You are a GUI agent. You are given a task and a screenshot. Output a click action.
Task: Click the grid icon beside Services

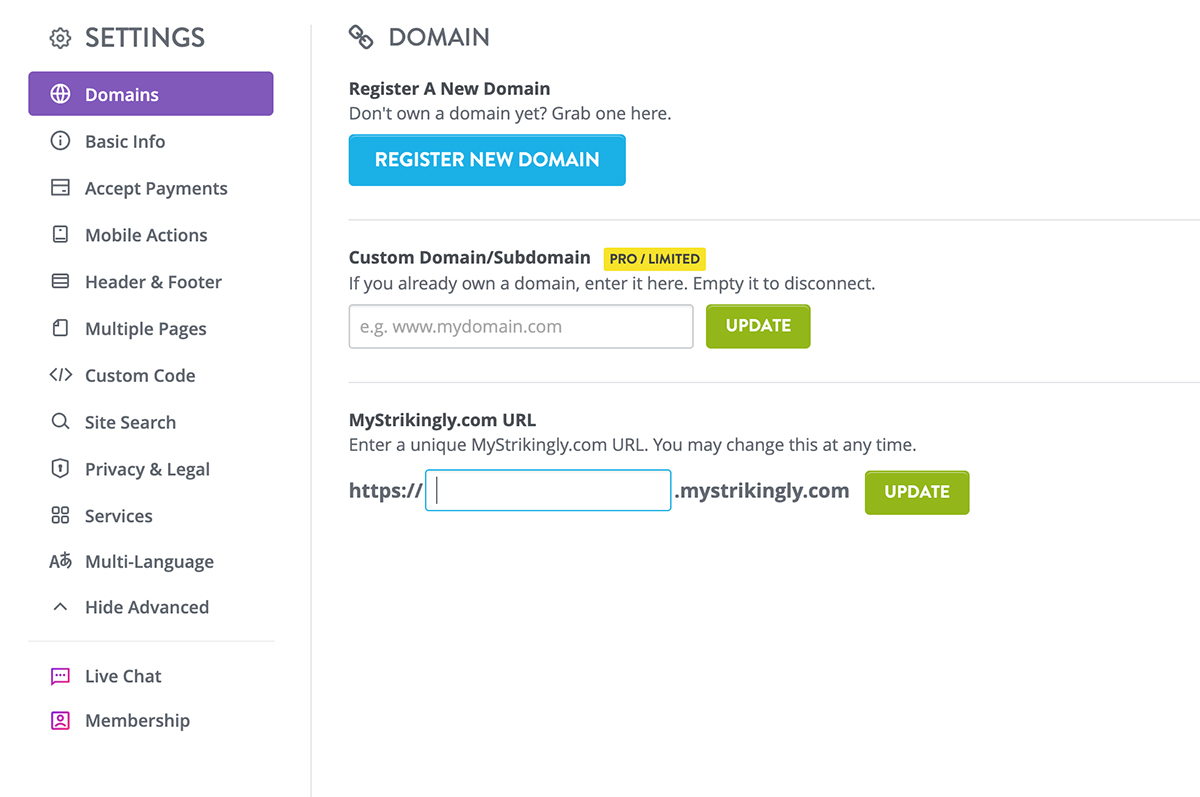(x=61, y=515)
